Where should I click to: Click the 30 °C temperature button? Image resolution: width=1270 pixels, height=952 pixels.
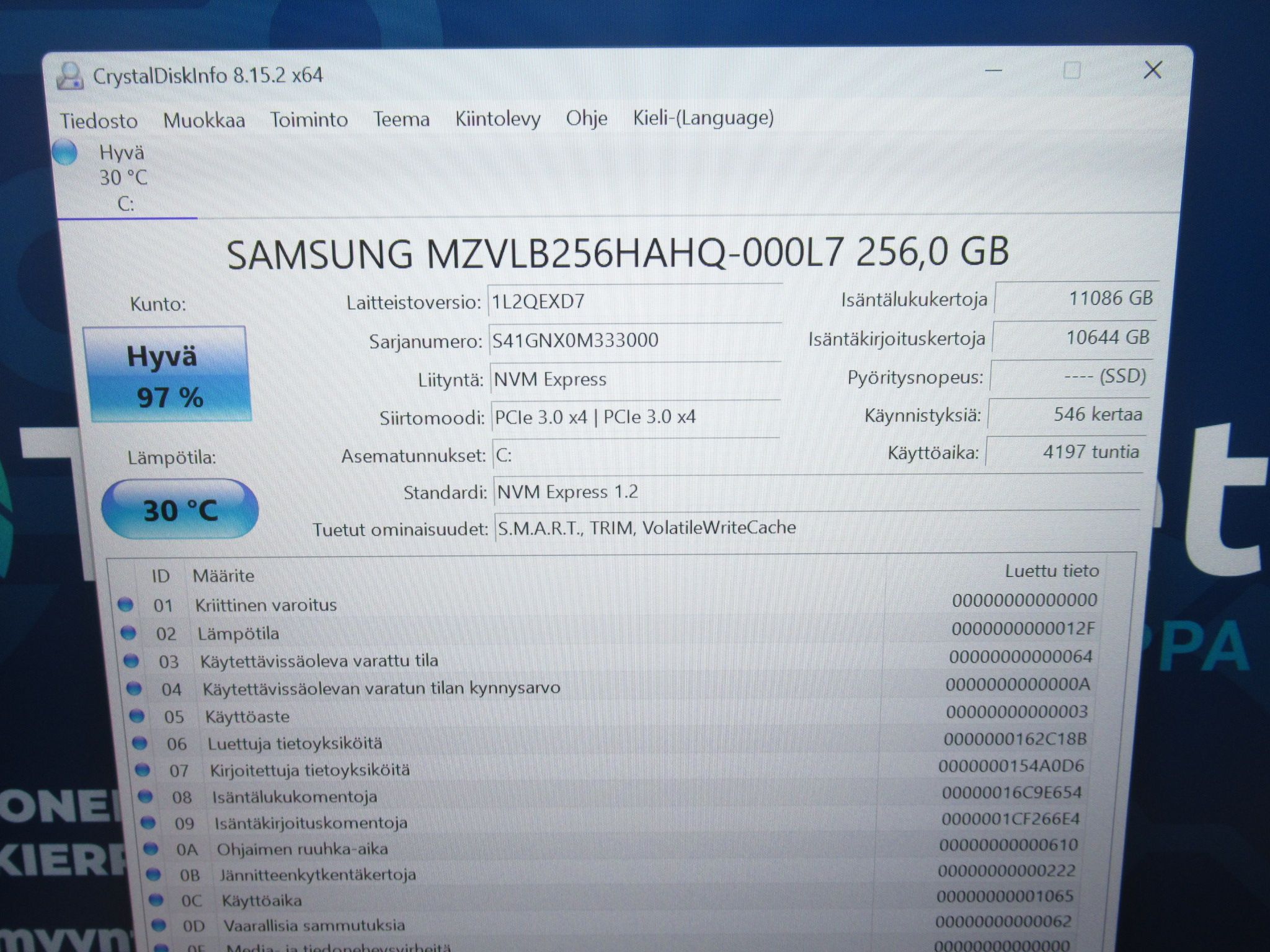coord(180,510)
